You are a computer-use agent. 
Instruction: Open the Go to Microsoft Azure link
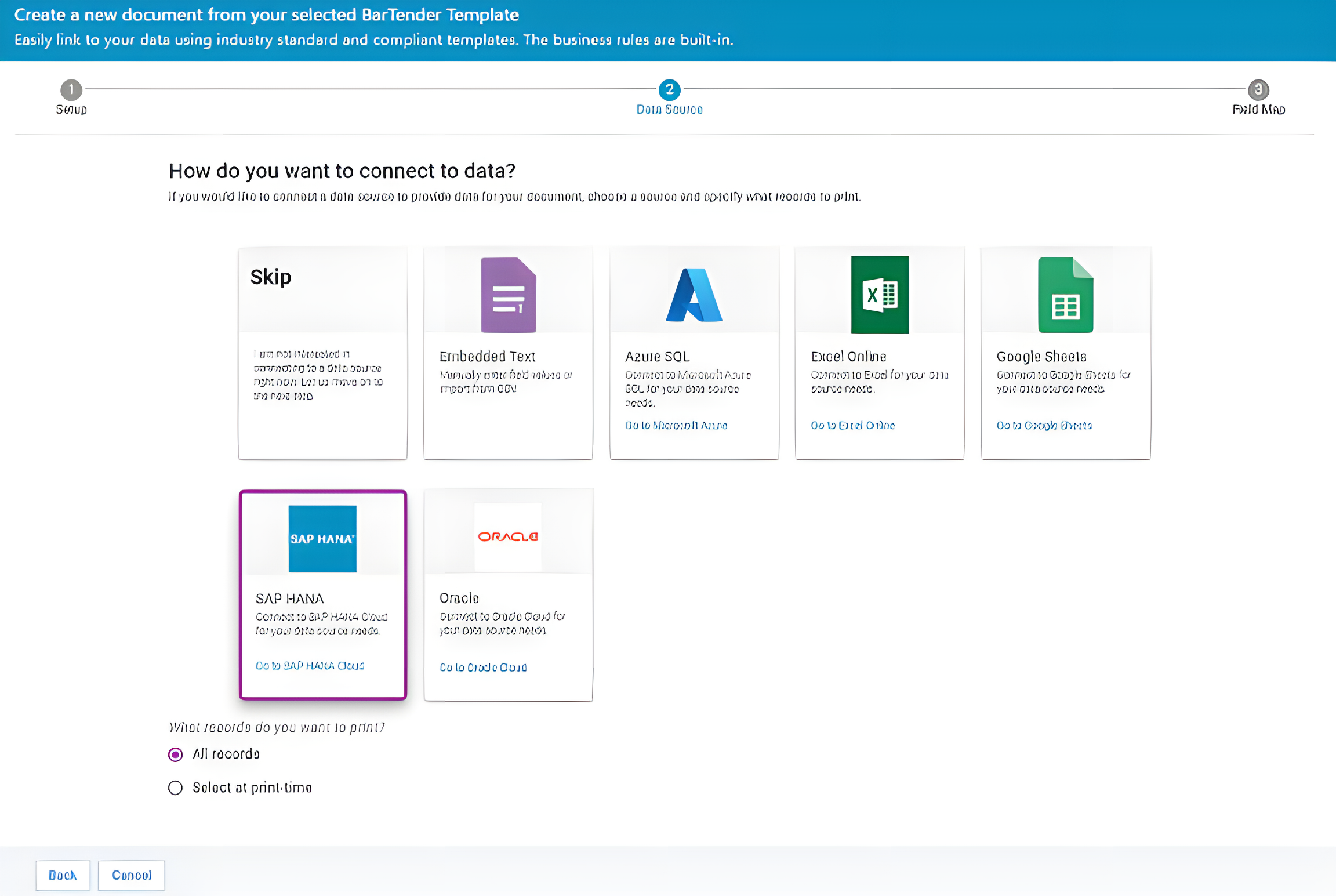click(676, 426)
